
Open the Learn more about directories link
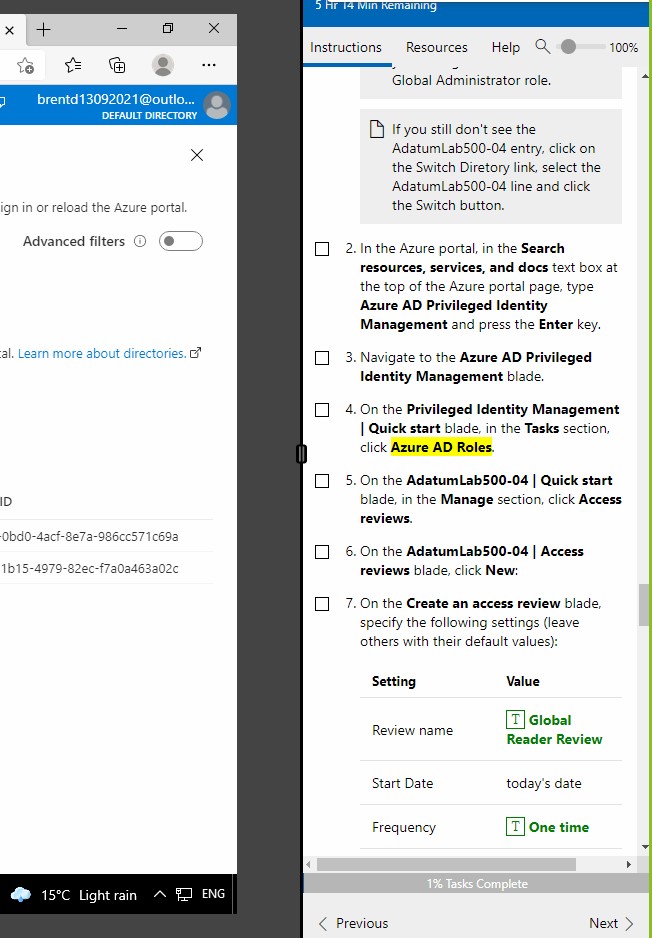click(x=102, y=354)
